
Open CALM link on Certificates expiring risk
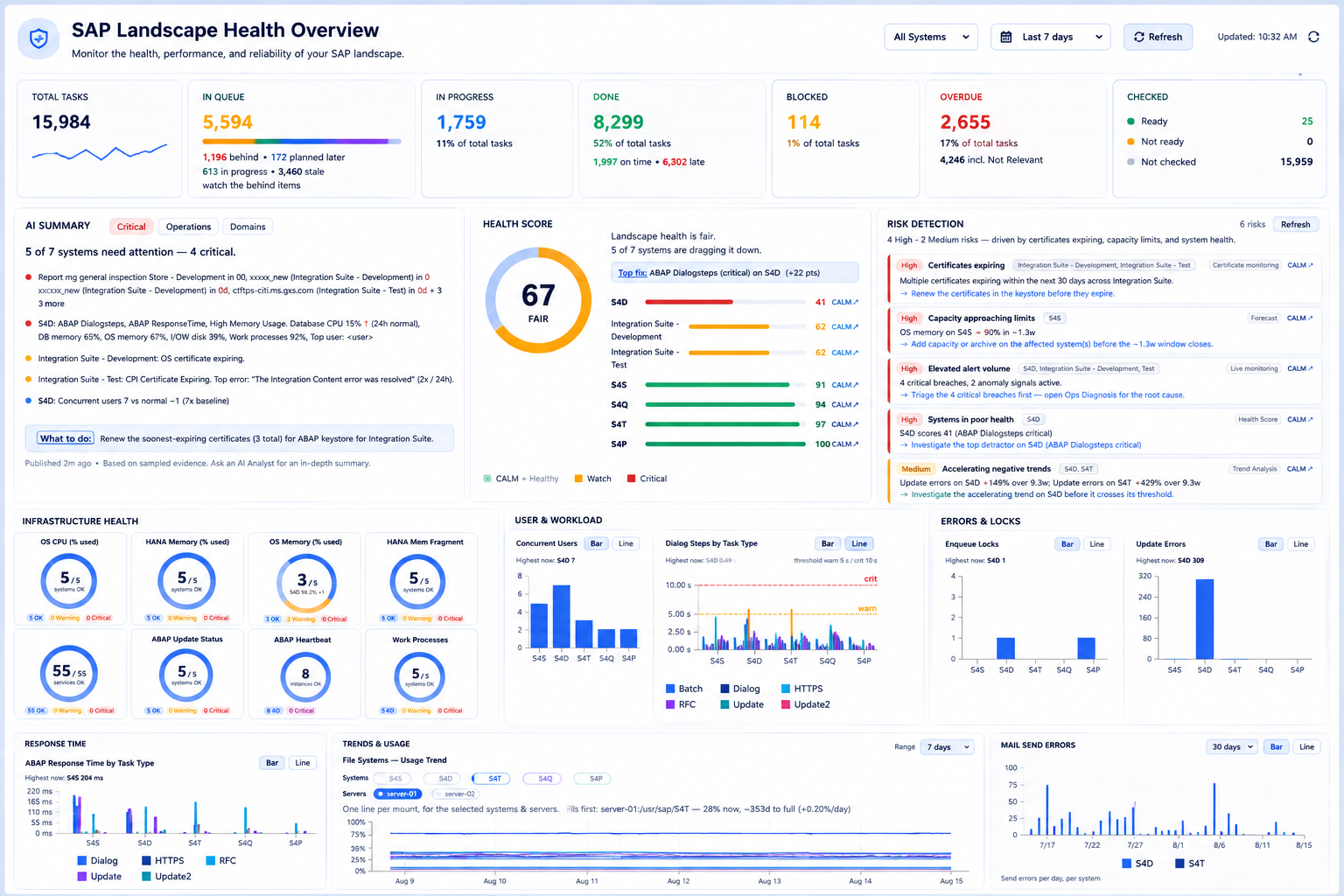coord(1300,265)
